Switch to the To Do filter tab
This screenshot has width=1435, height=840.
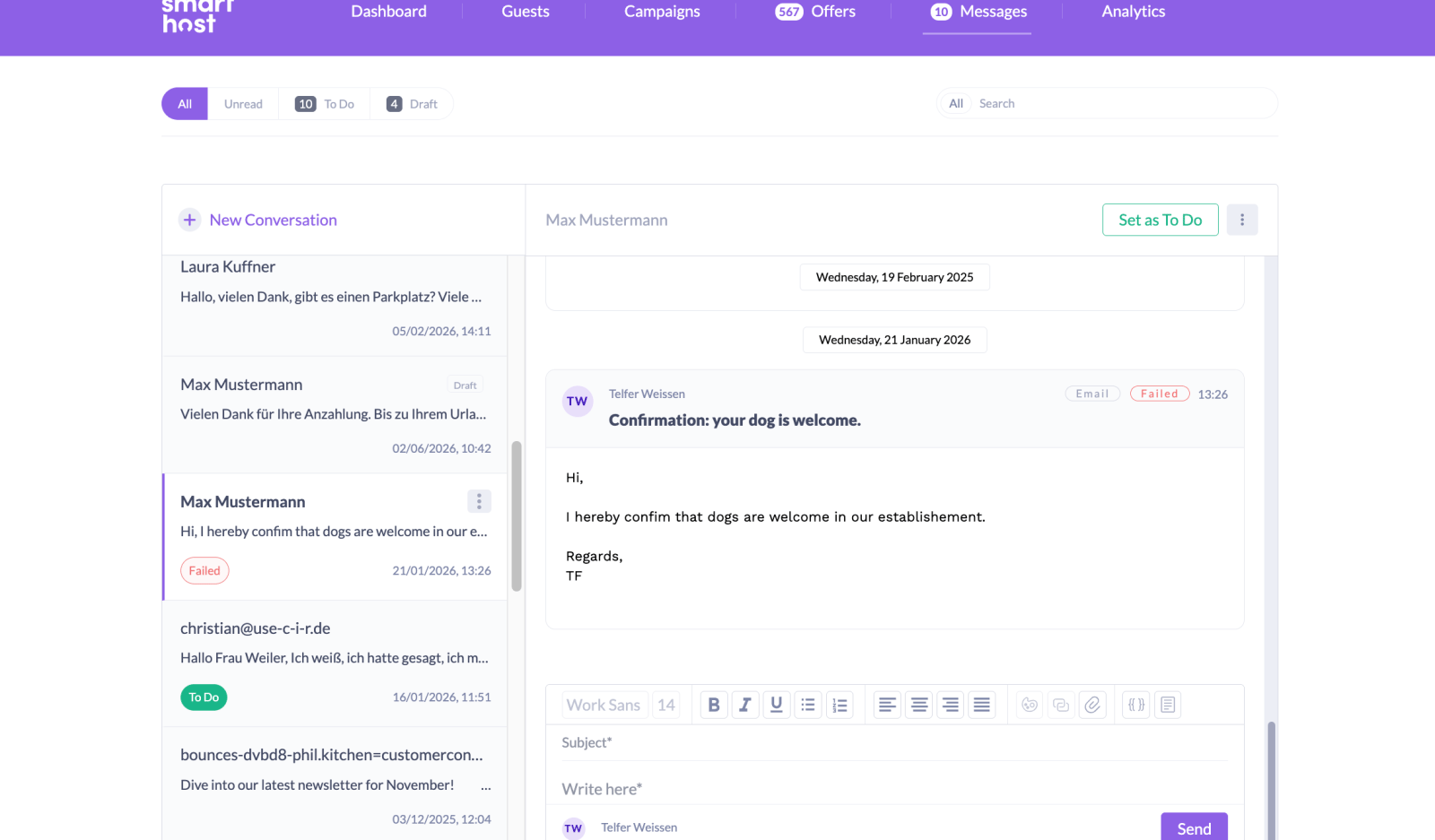coord(325,104)
